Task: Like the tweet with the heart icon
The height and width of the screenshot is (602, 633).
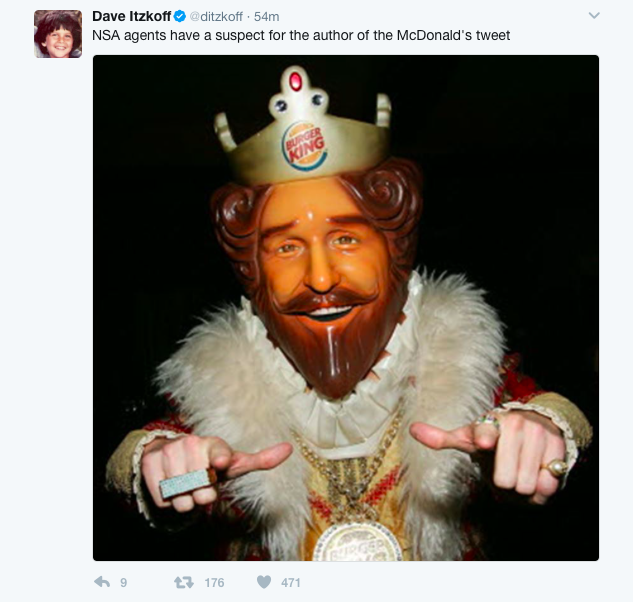Action: (264, 582)
